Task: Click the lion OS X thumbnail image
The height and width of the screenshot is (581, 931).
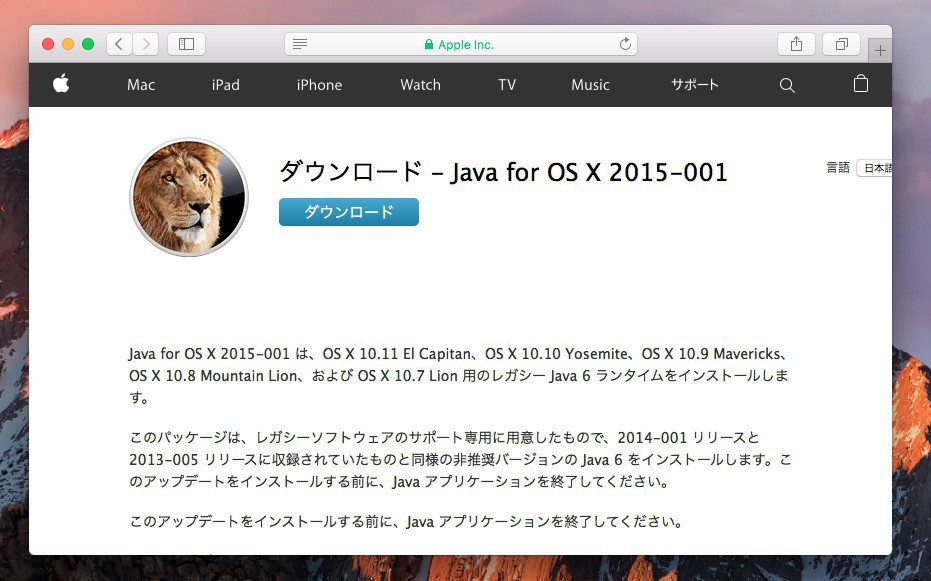Action: click(x=189, y=197)
